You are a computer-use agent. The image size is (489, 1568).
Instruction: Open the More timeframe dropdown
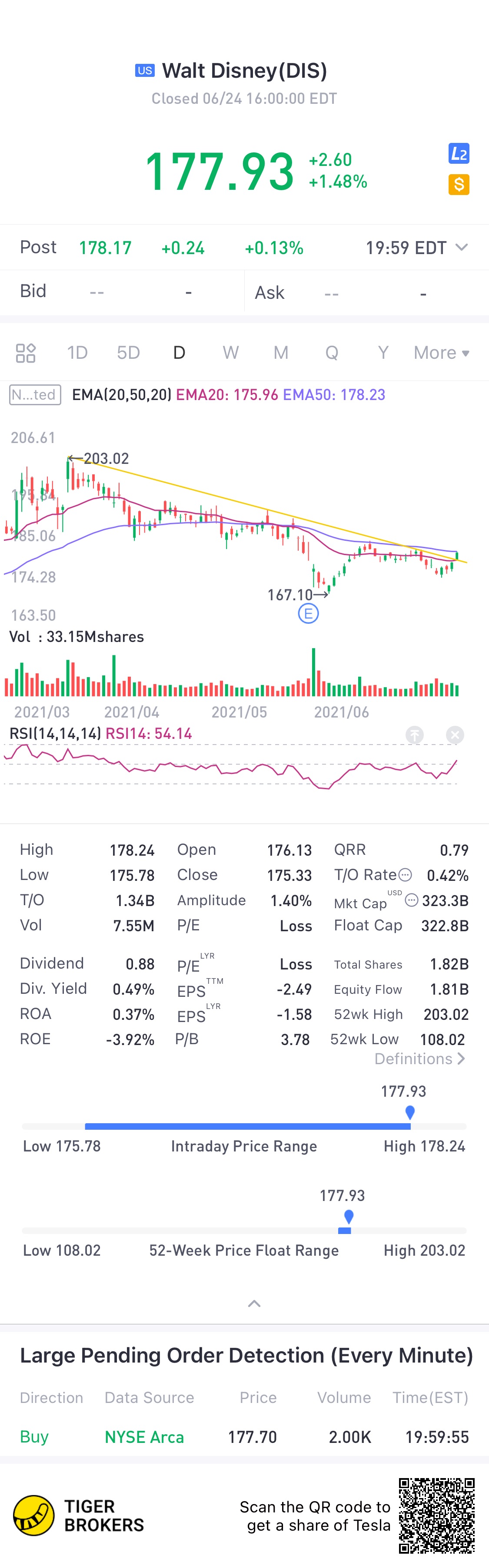tap(442, 353)
